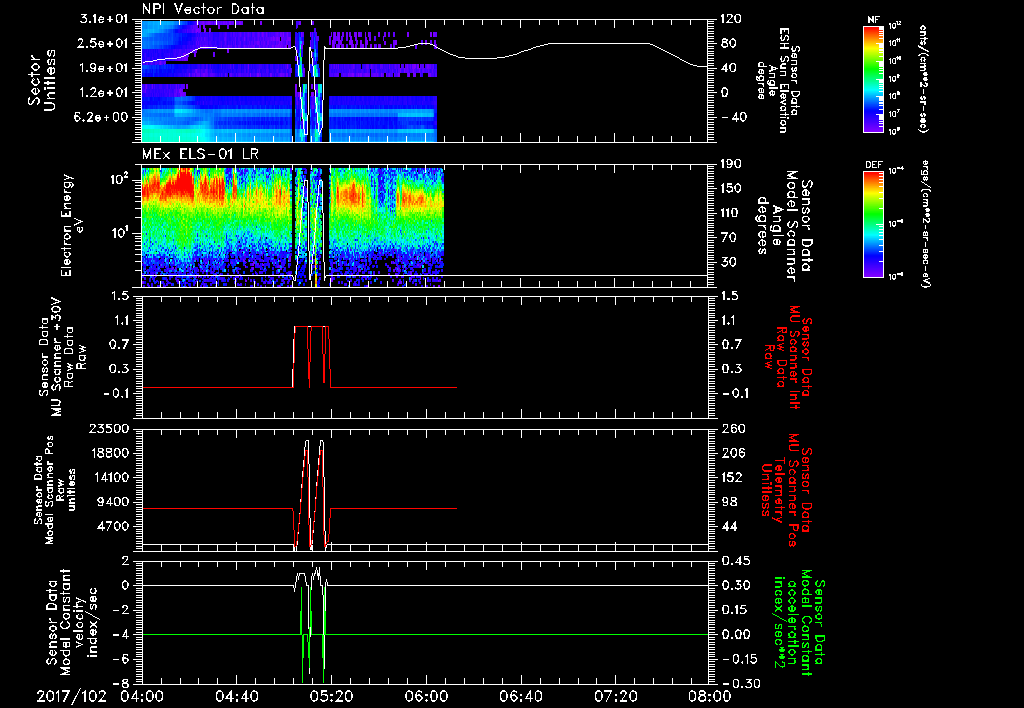
Task: Click the 18800 scanner position tick label
Action: (109, 453)
